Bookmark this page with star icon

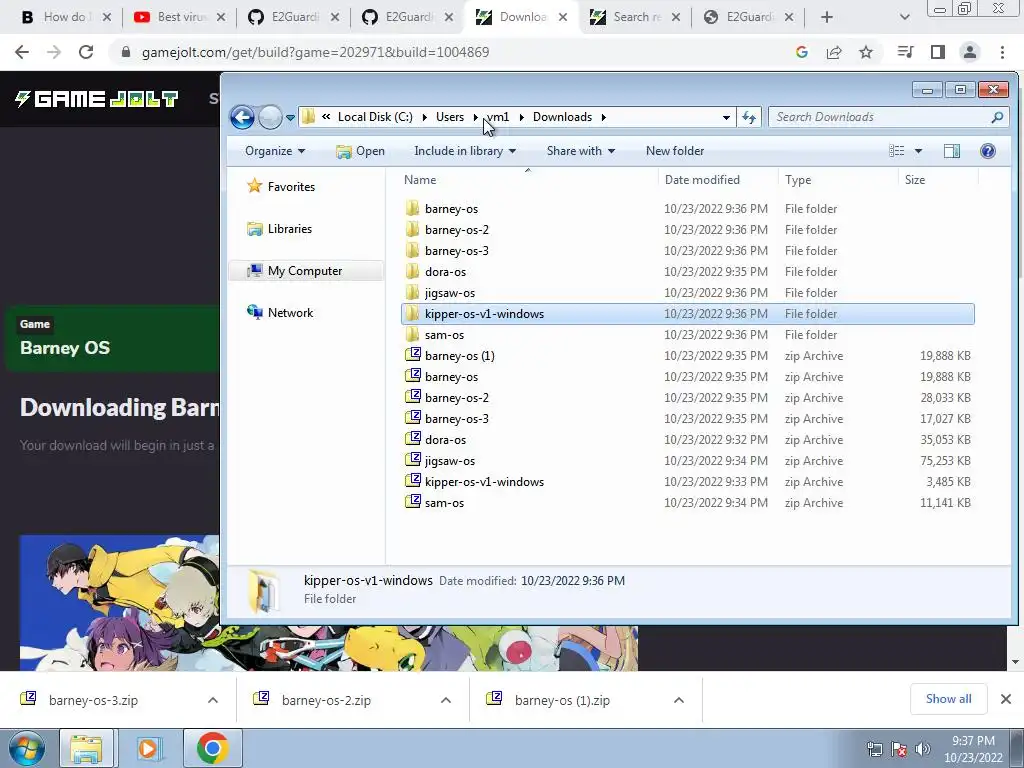point(865,52)
